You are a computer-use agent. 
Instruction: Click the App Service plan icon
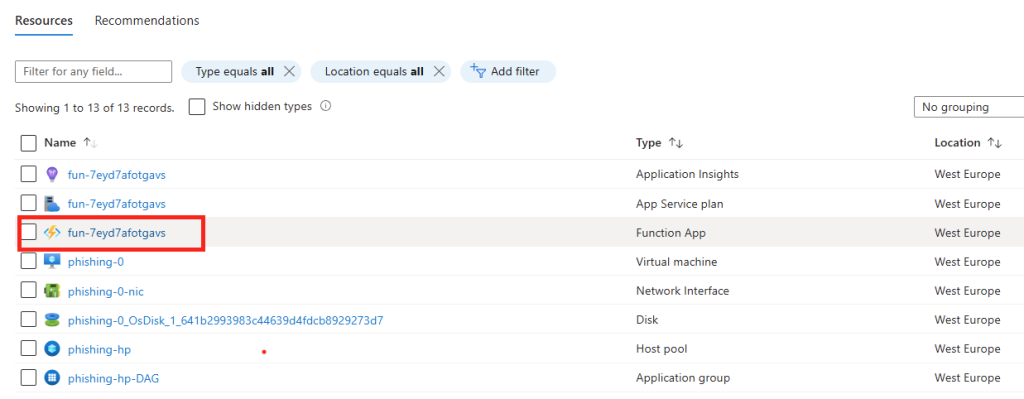[x=52, y=204]
